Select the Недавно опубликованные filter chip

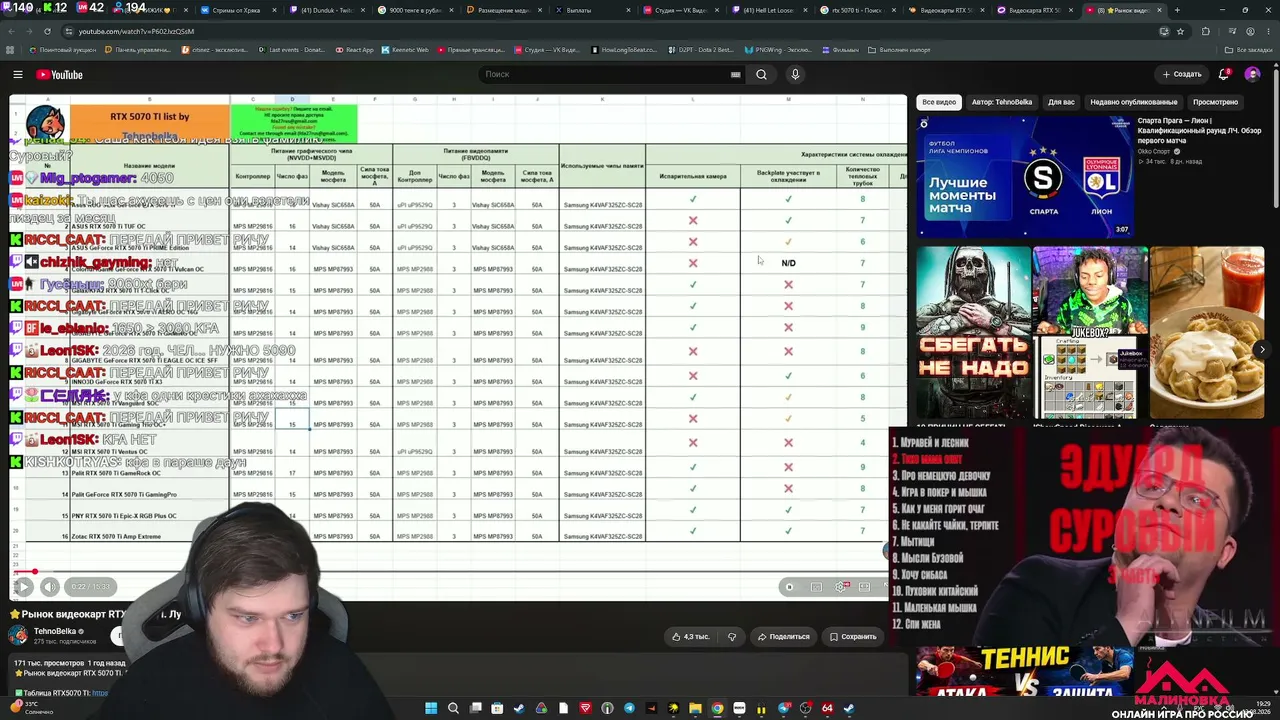coord(1134,102)
